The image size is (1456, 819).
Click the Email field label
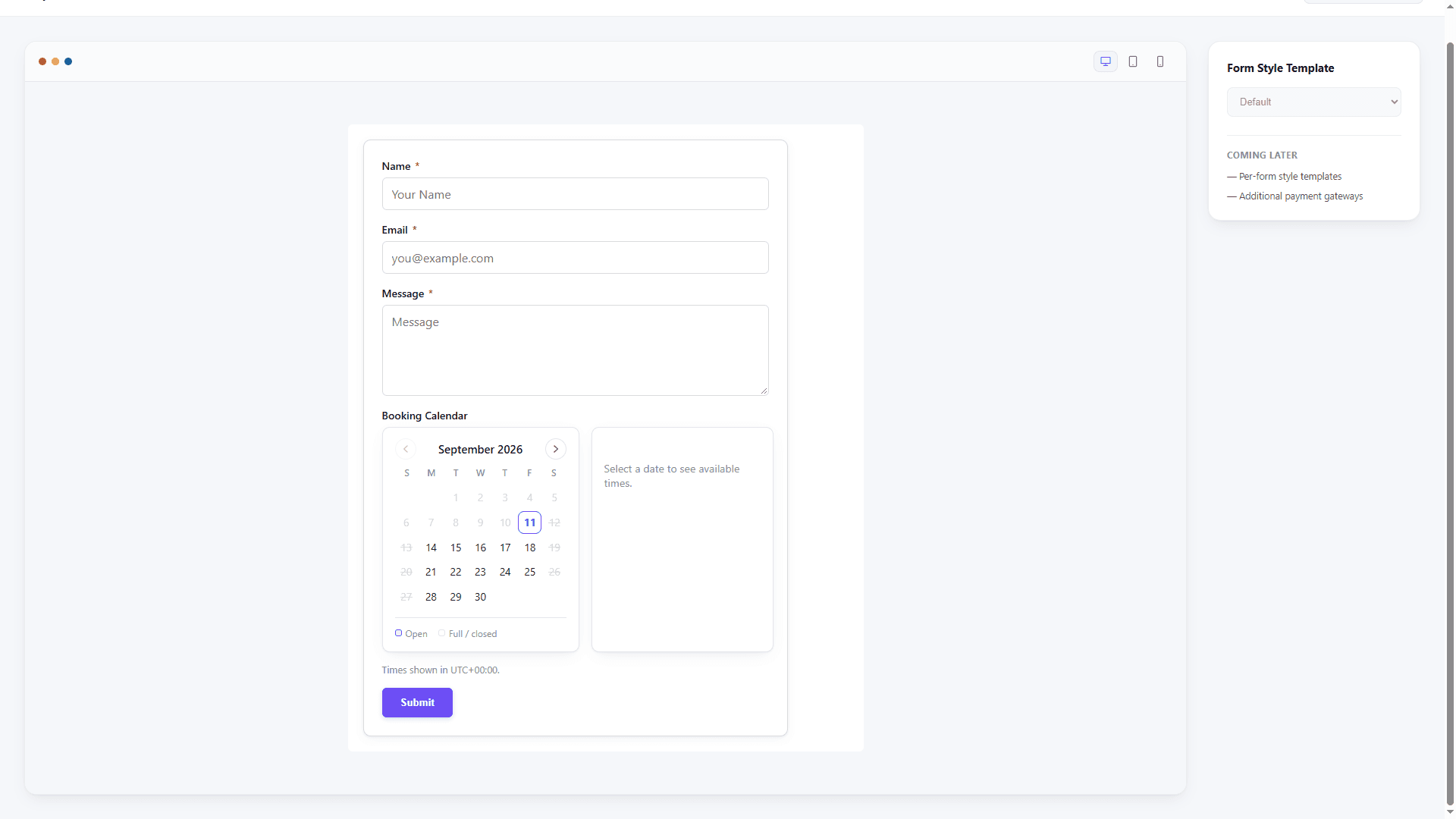[394, 230]
